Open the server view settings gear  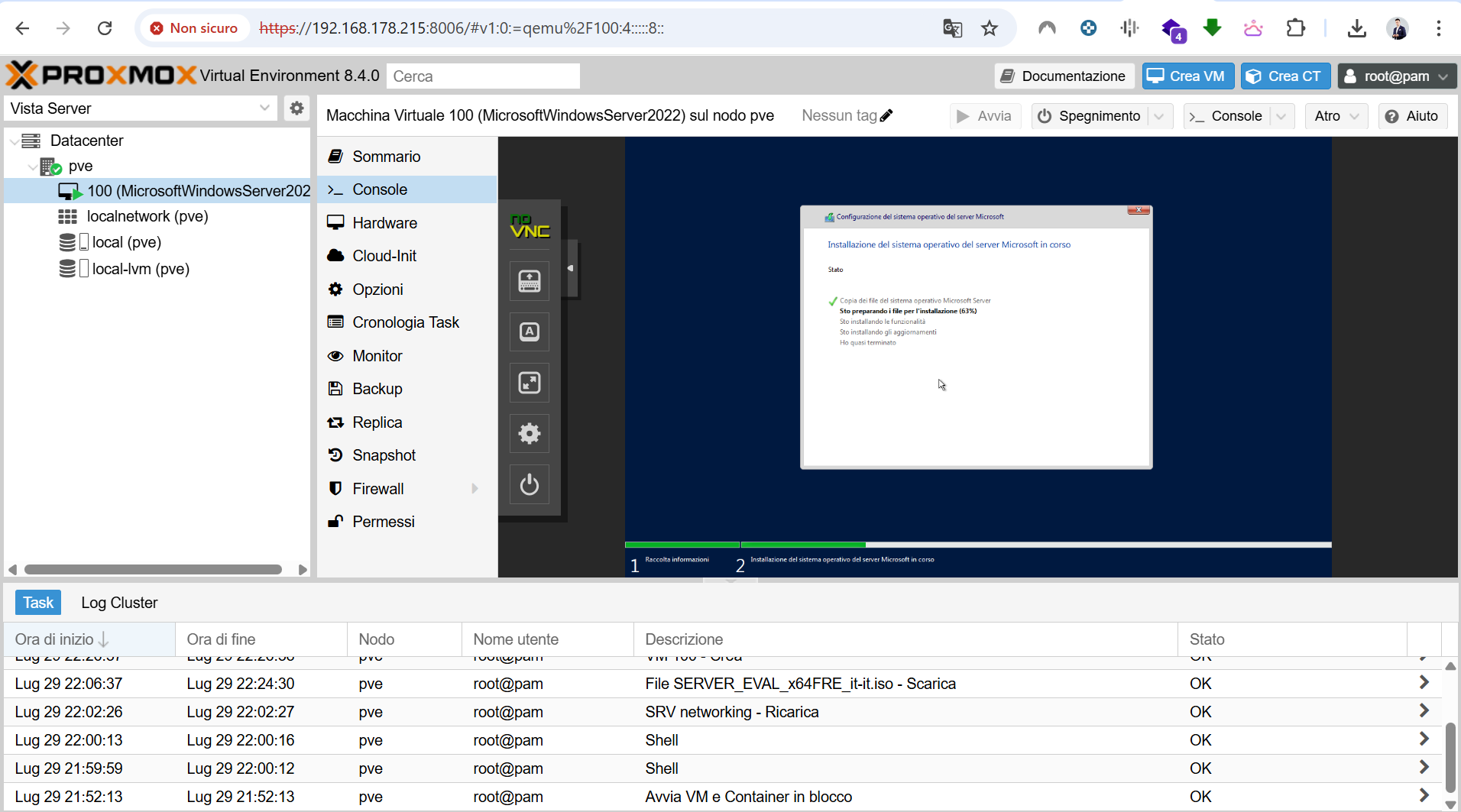tap(296, 108)
